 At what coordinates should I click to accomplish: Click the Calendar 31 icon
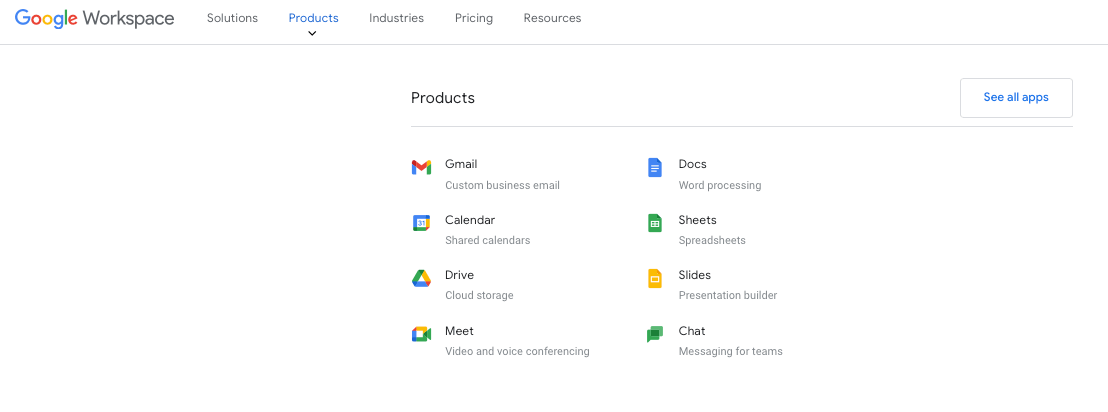[x=421, y=223]
